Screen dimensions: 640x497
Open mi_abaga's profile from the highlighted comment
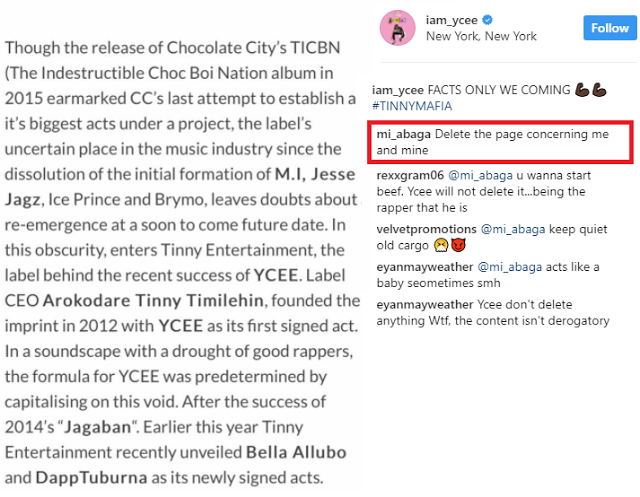pyautogui.click(x=404, y=134)
